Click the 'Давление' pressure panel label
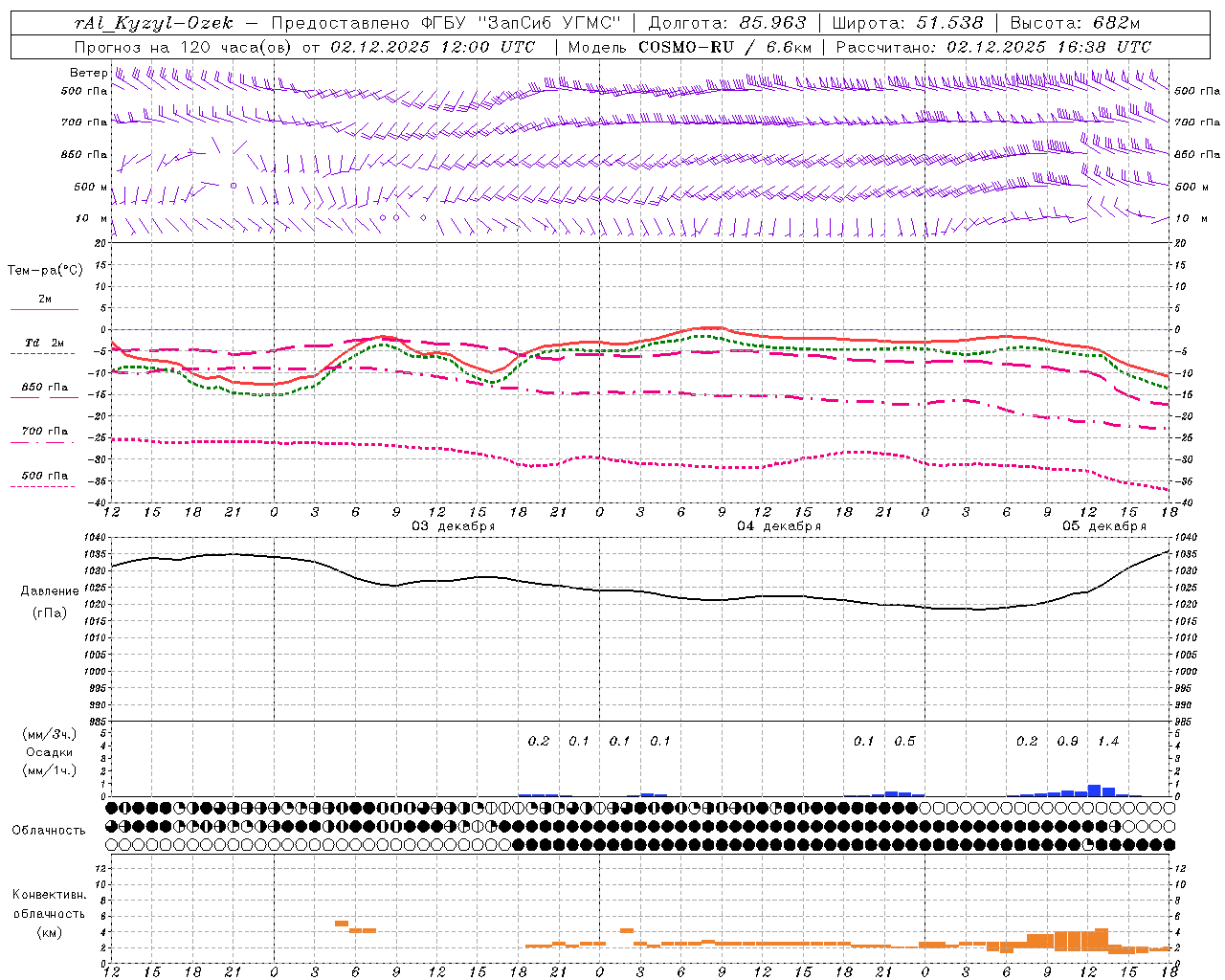1225x980 pixels. click(49, 591)
